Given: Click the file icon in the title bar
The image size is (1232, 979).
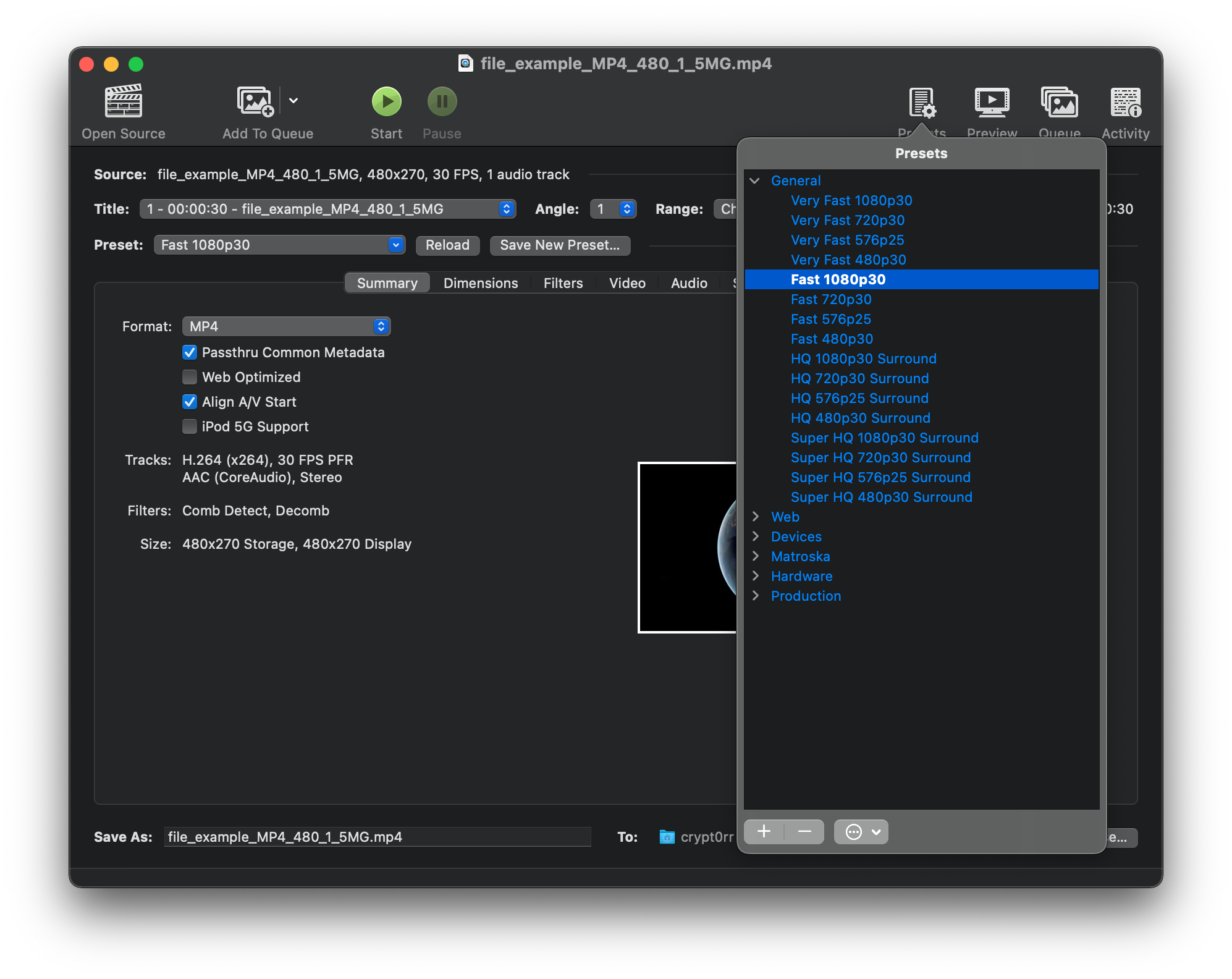Looking at the screenshot, I should coord(465,64).
